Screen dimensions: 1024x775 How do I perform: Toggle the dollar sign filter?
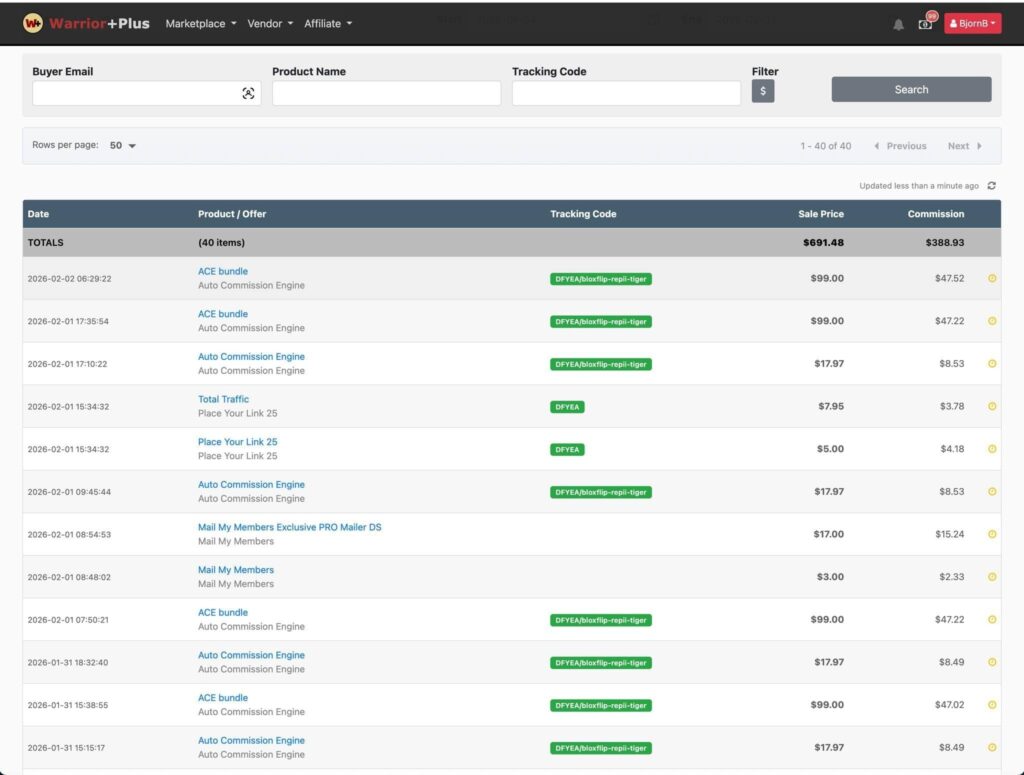tap(763, 91)
